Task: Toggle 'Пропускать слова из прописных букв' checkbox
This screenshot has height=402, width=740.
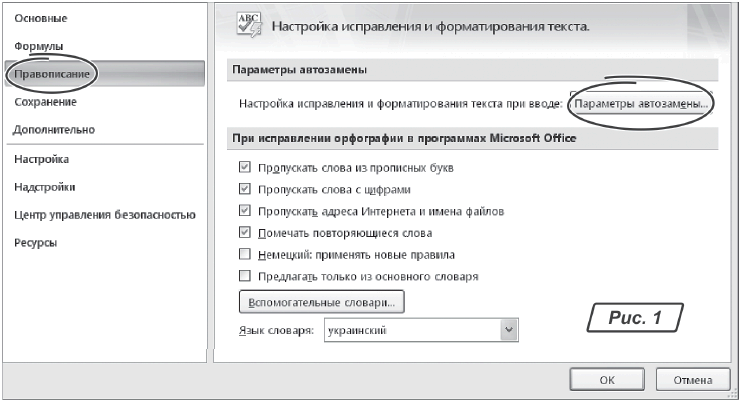Action: click(245, 167)
